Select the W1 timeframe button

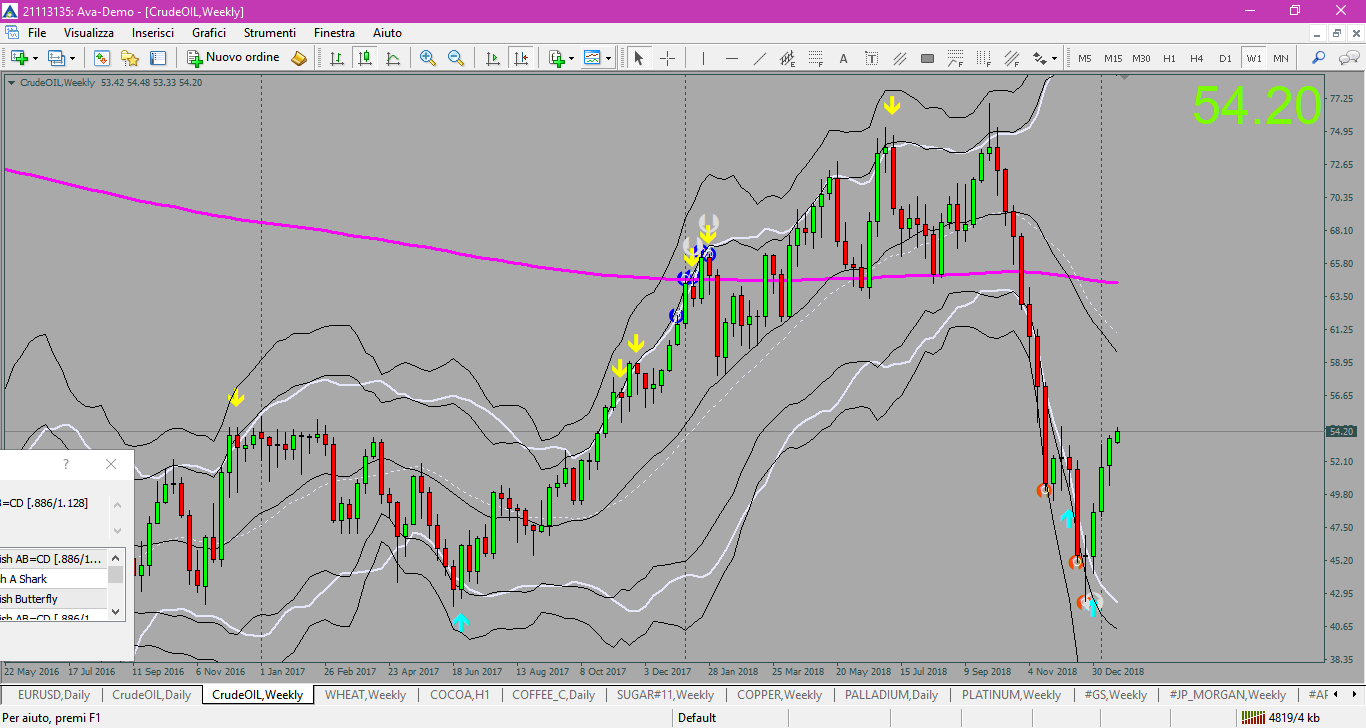[x=1253, y=58]
